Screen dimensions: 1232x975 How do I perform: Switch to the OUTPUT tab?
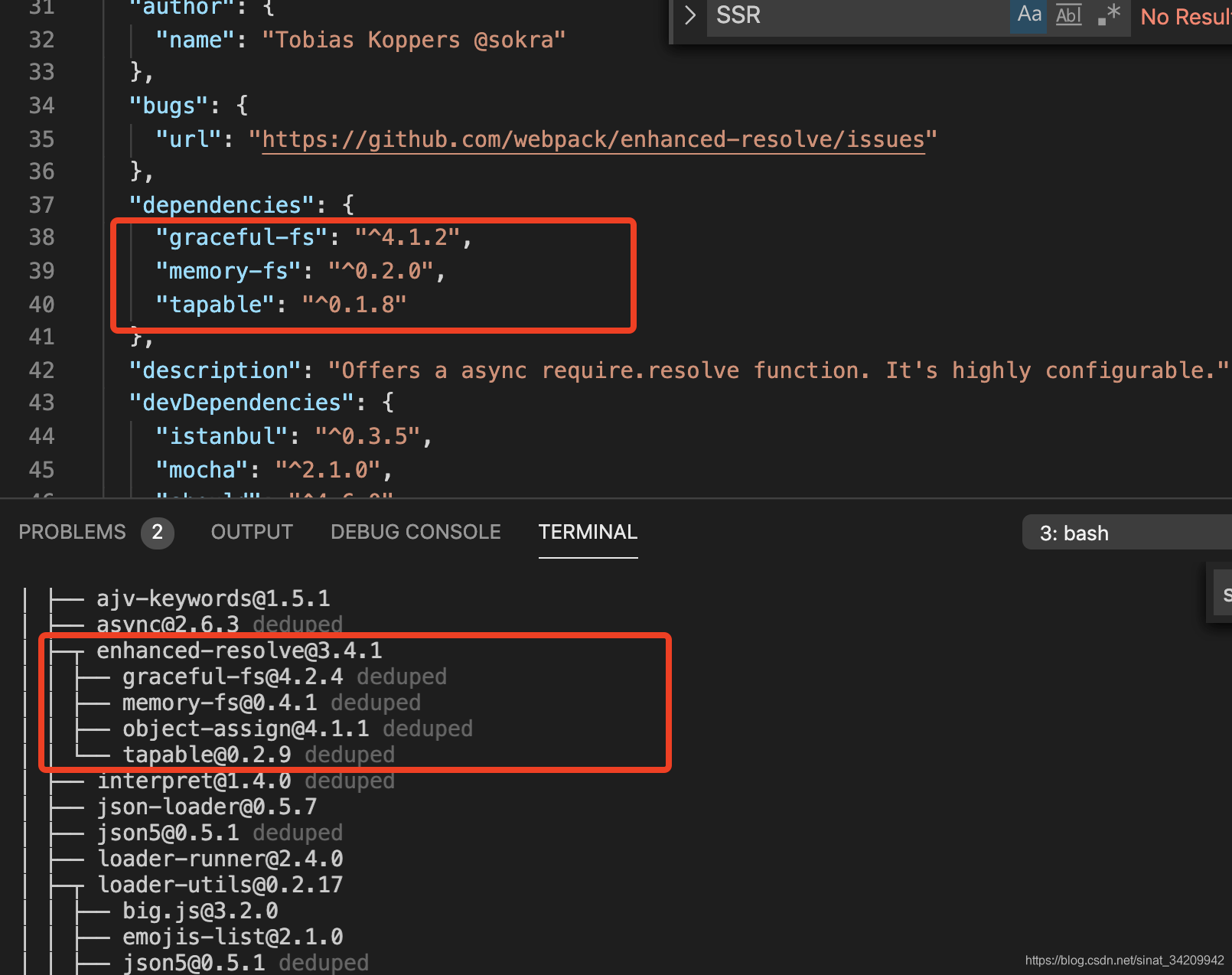252,532
